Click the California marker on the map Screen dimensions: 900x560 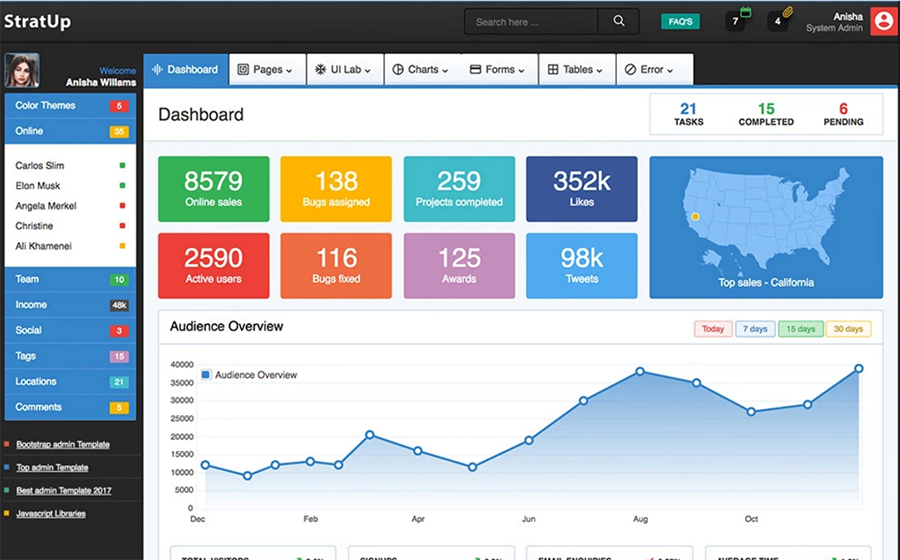point(695,216)
